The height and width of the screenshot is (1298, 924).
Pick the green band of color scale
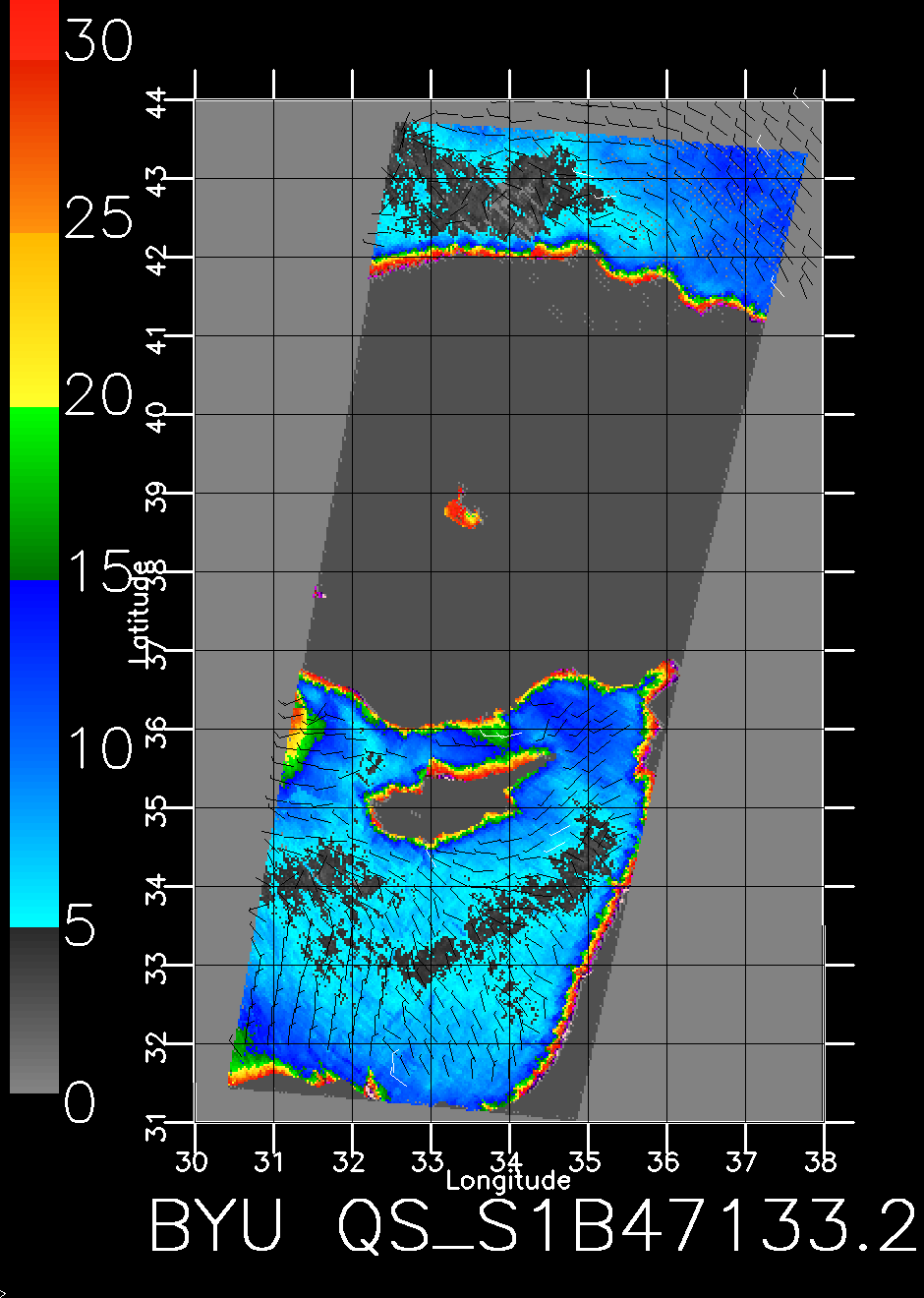click(33, 493)
